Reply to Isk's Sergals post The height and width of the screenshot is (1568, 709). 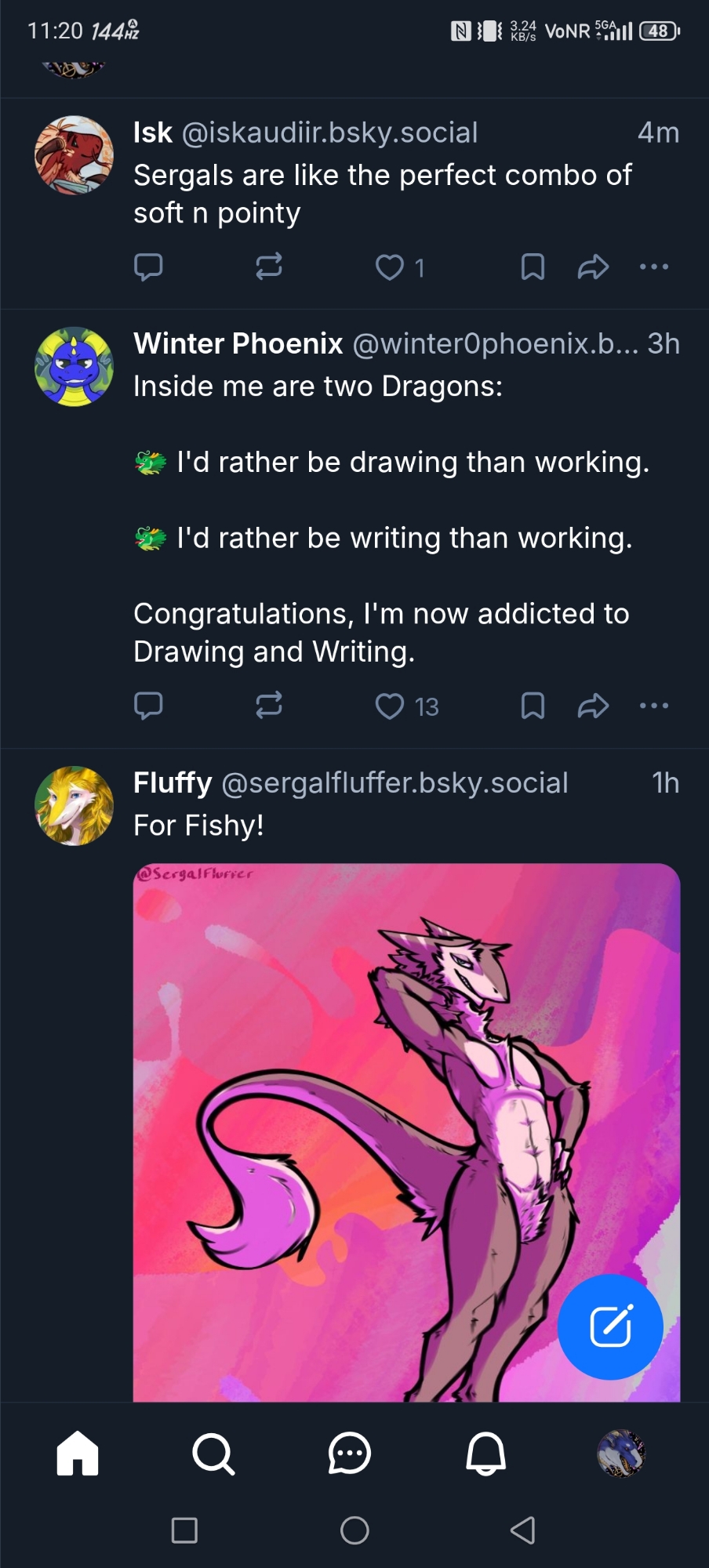point(148,267)
